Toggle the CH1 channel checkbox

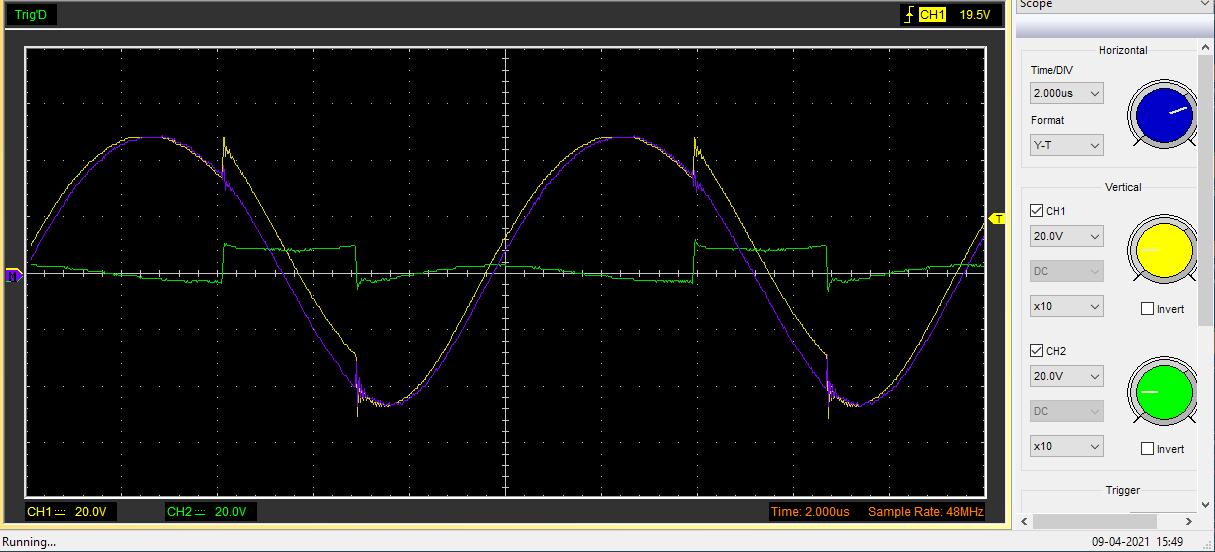pyautogui.click(x=1036, y=211)
